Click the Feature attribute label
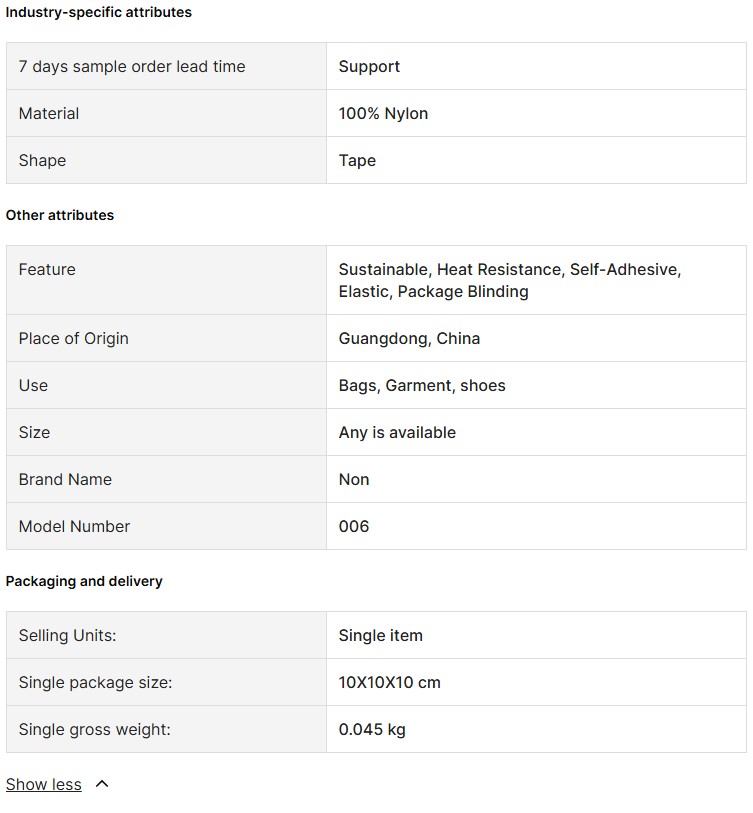This screenshot has height=813, width=753. coord(47,270)
